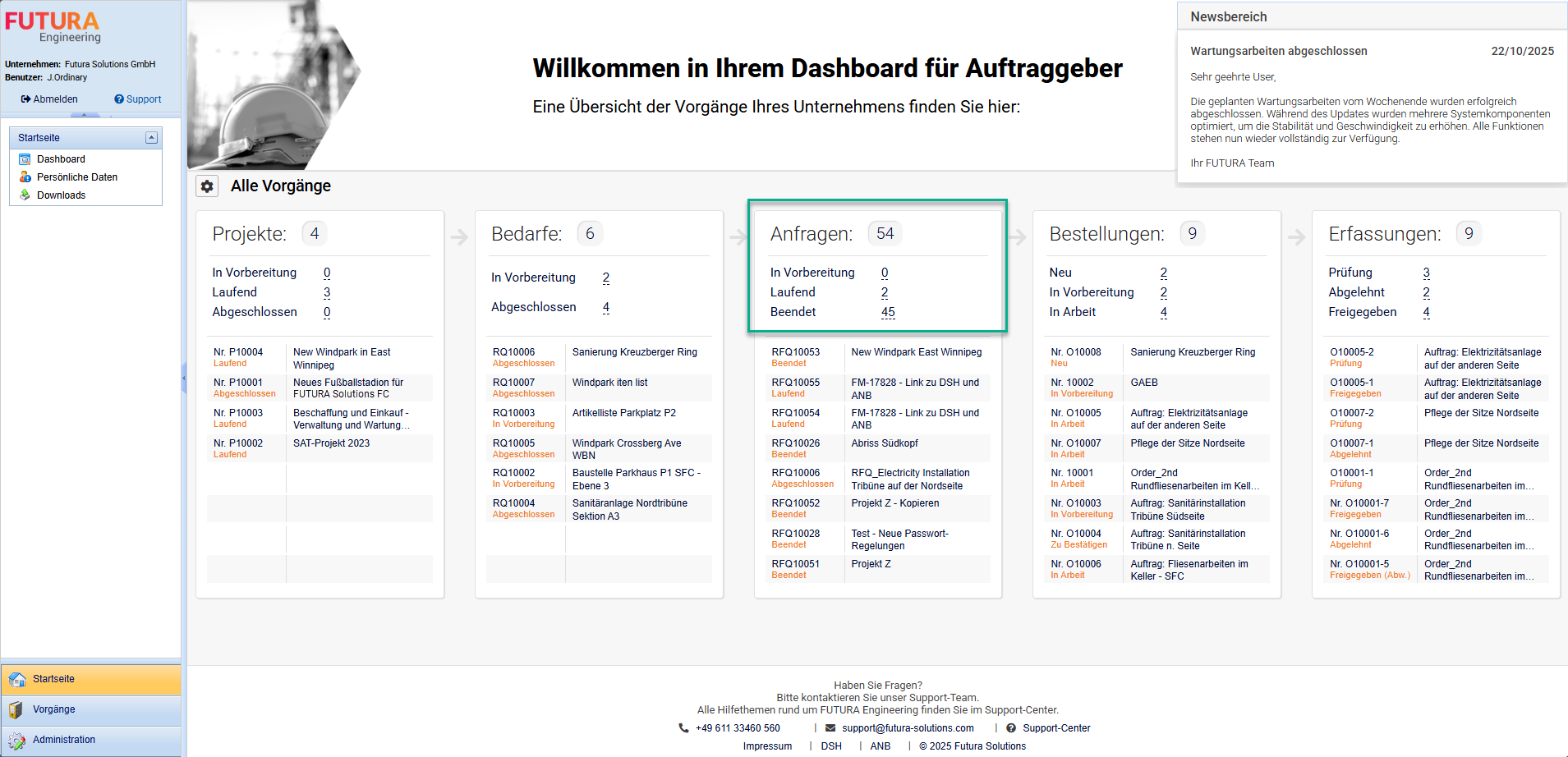The image size is (1568, 757).
Task: Collapse the left sidebar via splitter handle
Action: (x=184, y=378)
